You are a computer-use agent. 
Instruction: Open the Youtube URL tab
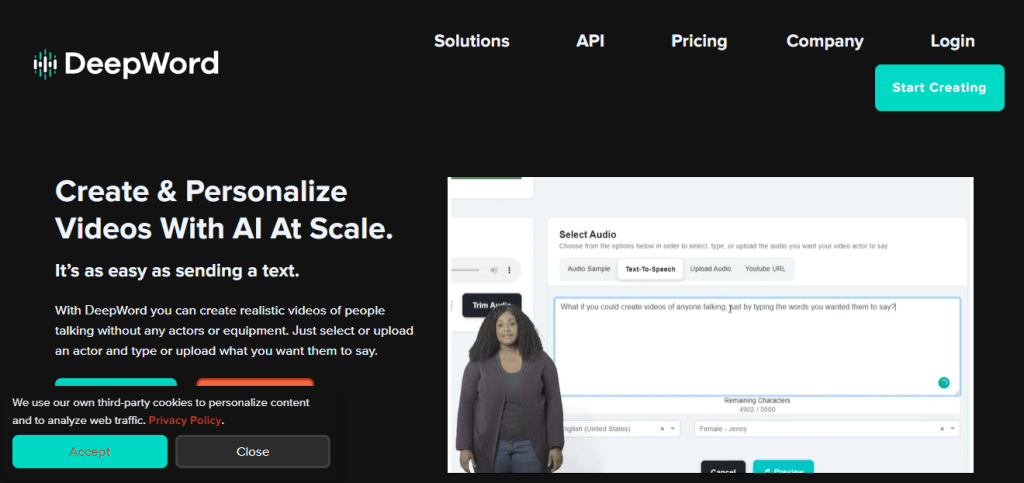pyautogui.click(x=765, y=269)
